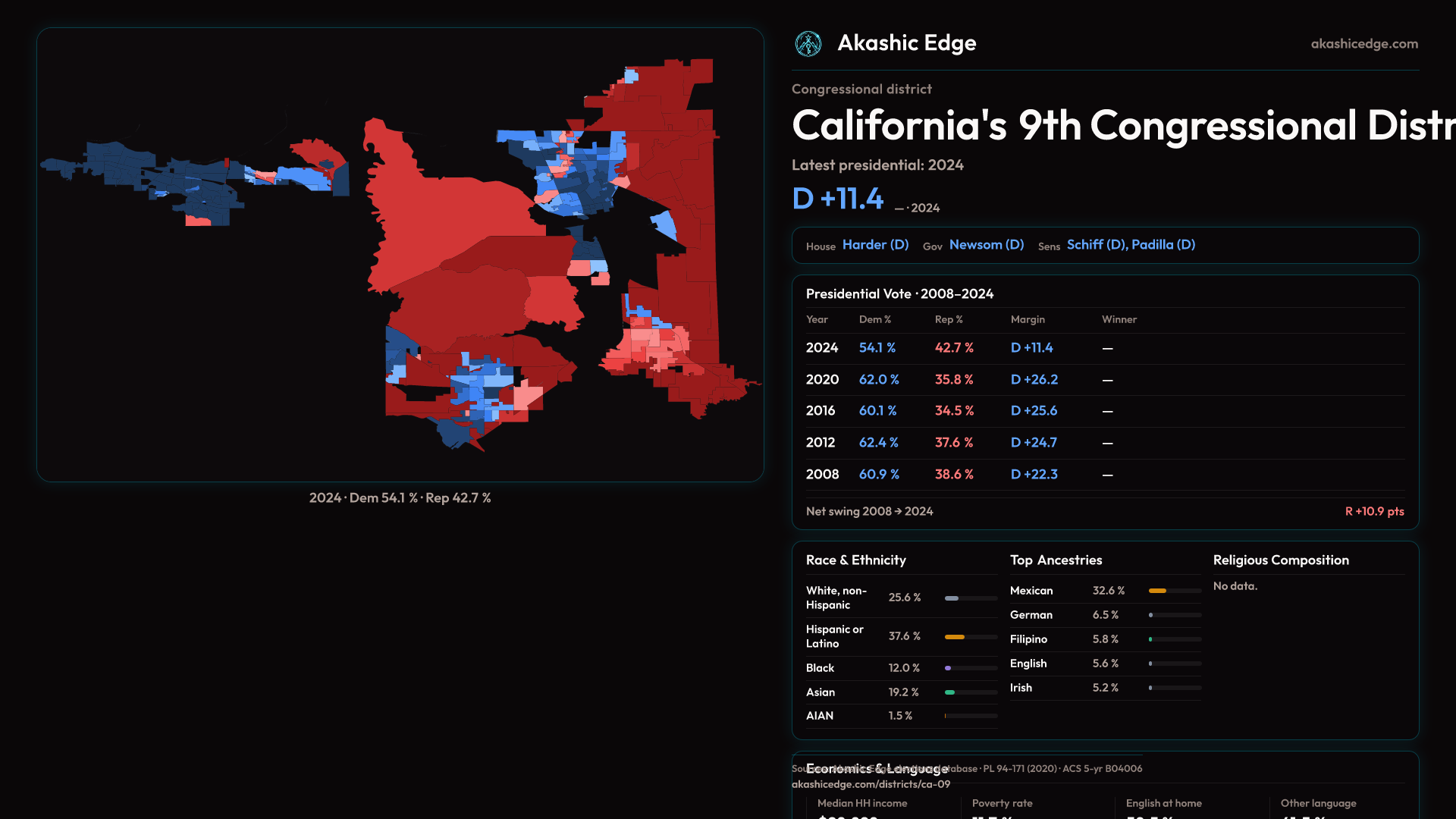Screen dimensions: 1456x819
Task: Click the R +10.9 pts net swing value
Action: click(x=1373, y=512)
